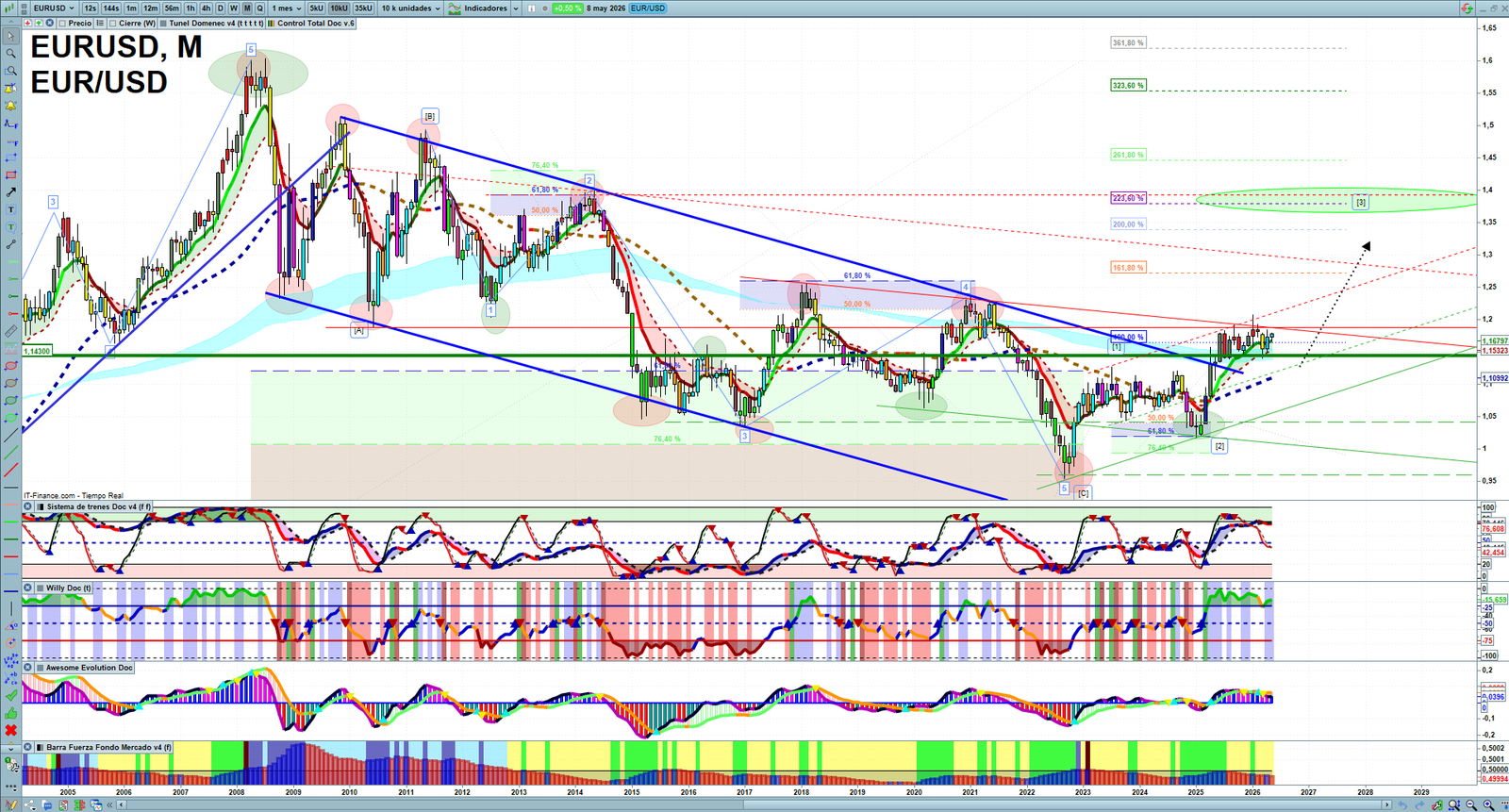Toggle the Tunel Domenec v4 indicator
The height and width of the screenshot is (812, 1509).
click(211, 24)
